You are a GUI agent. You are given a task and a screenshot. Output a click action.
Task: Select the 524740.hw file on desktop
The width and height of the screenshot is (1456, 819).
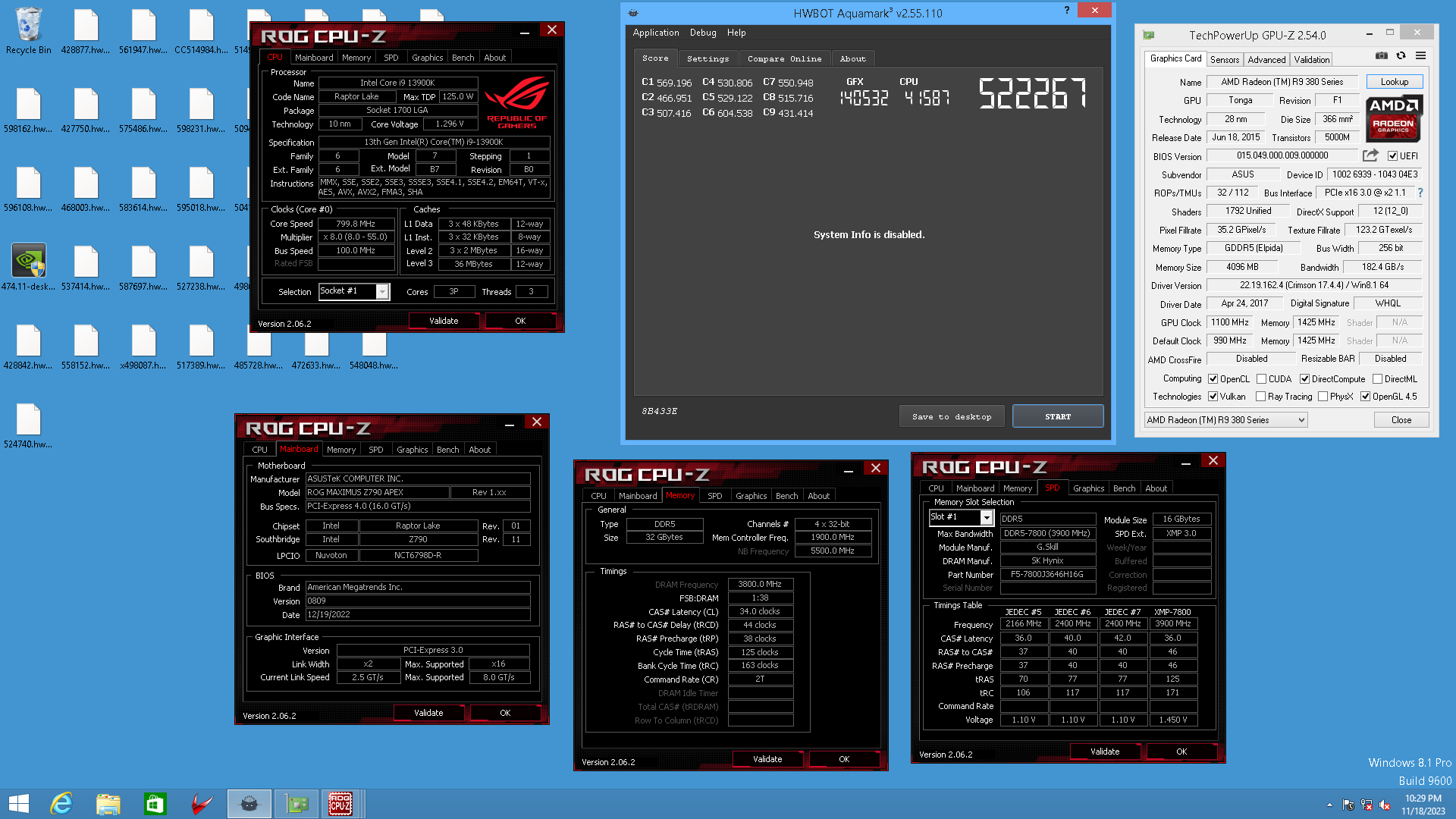click(29, 425)
